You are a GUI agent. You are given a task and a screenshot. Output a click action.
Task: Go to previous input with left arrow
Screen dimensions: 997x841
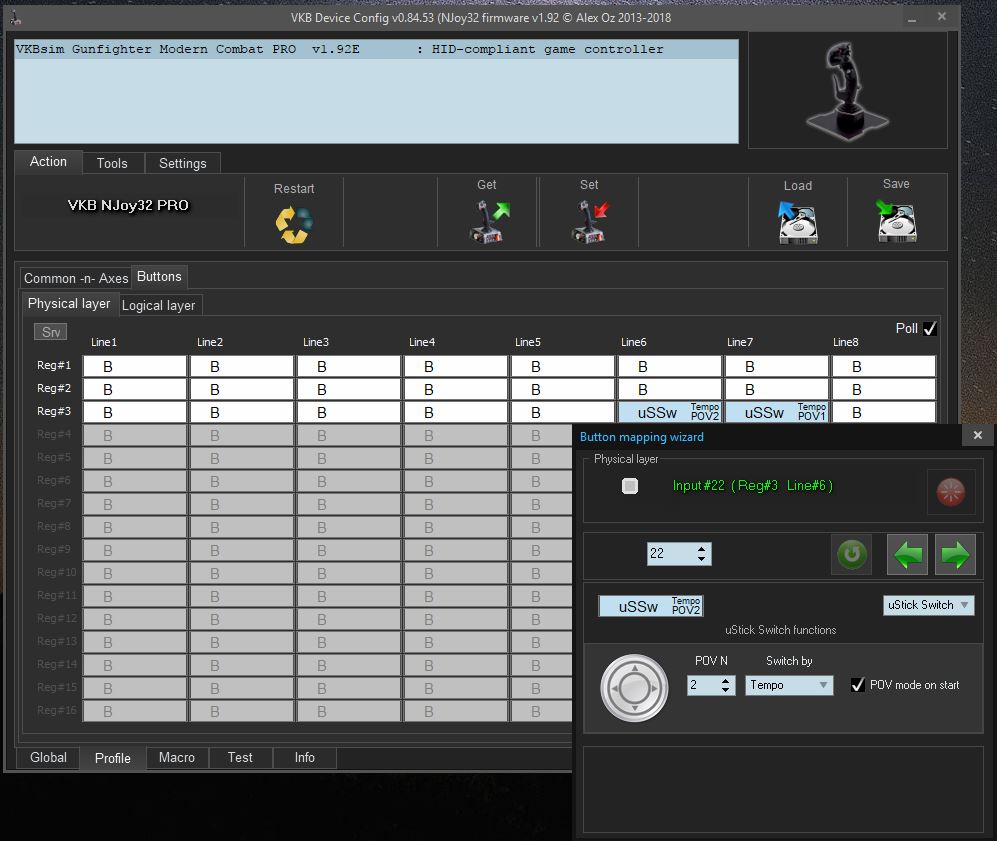pos(907,554)
